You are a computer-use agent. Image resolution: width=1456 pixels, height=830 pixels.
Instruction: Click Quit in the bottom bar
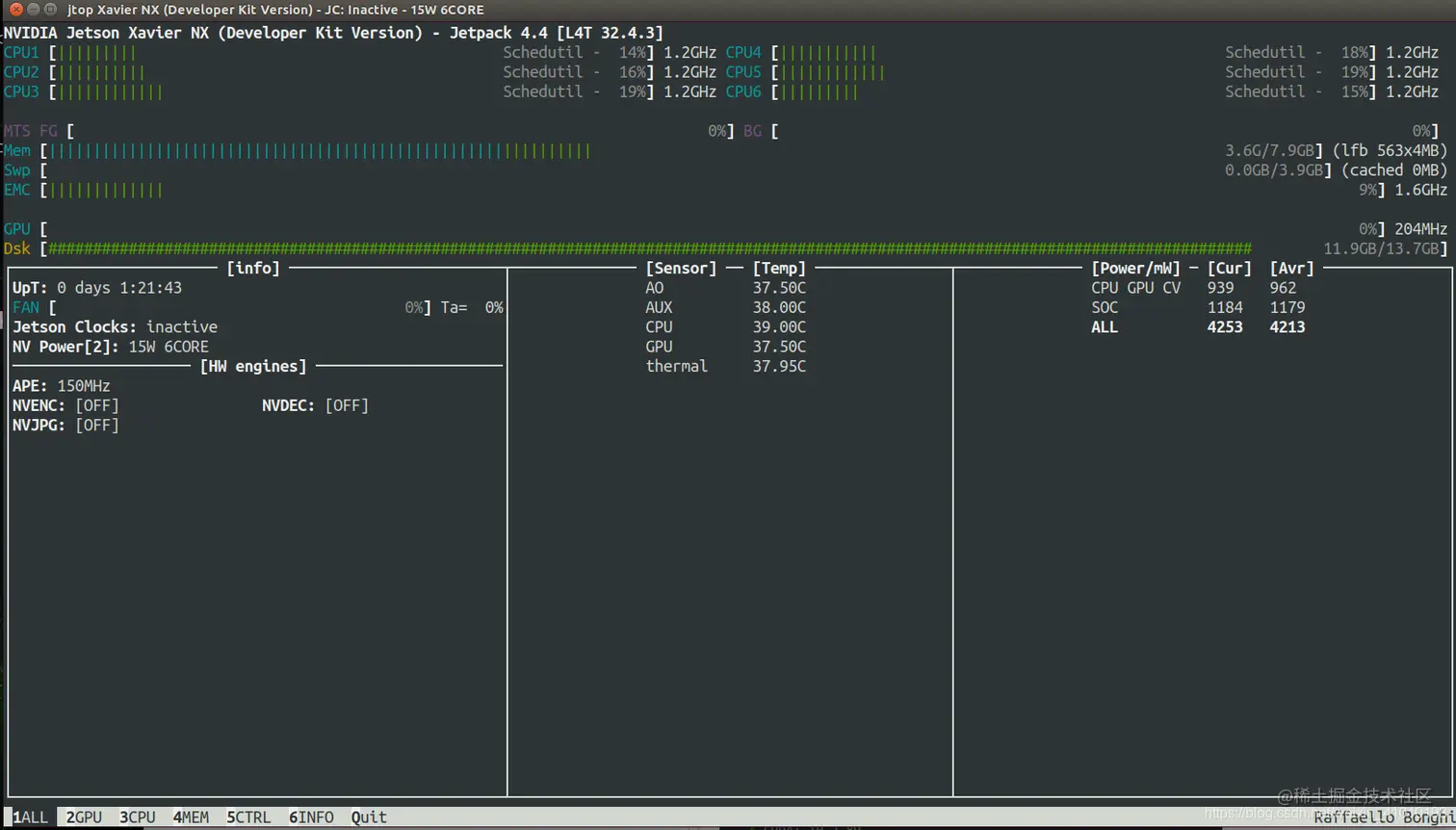[x=369, y=817]
